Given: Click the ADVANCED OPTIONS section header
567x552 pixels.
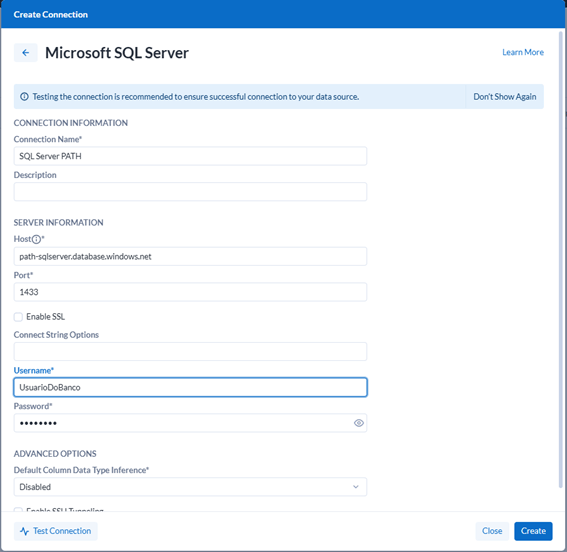Looking at the screenshot, I should point(55,454).
